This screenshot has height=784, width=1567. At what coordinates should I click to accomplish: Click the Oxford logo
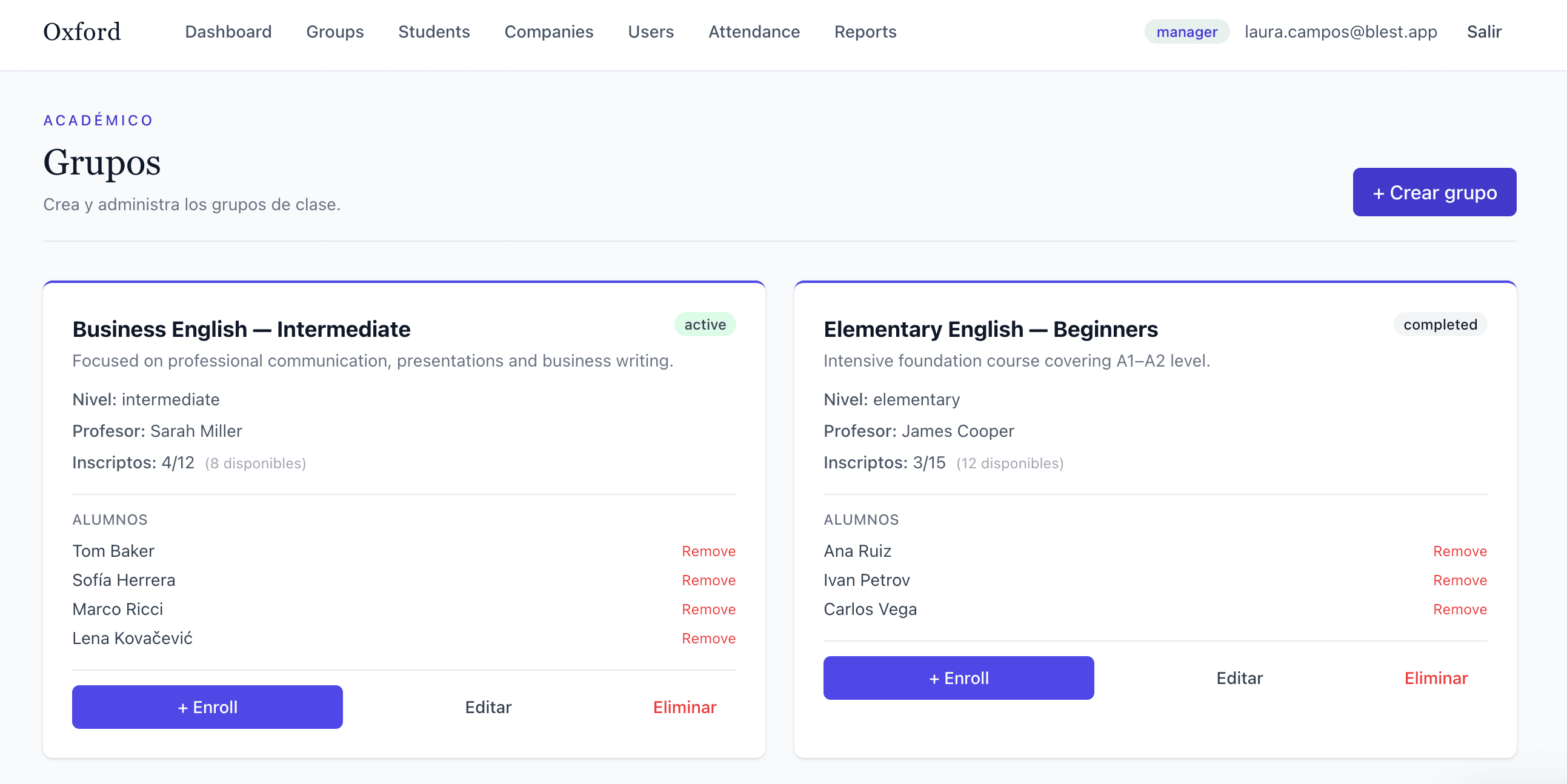pyautogui.click(x=82, y=32)
